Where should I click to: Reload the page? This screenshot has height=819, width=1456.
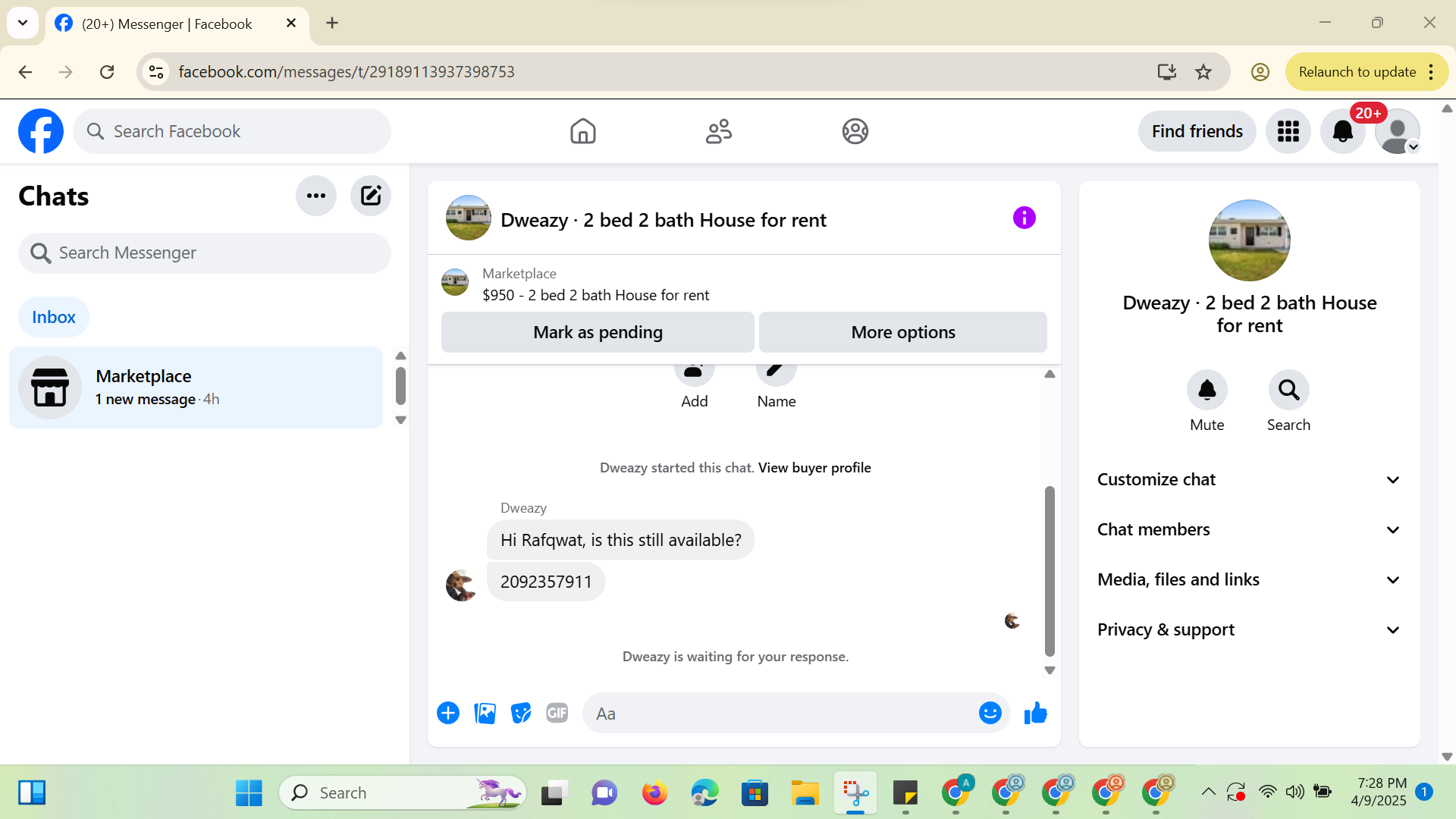coord(107,72)
